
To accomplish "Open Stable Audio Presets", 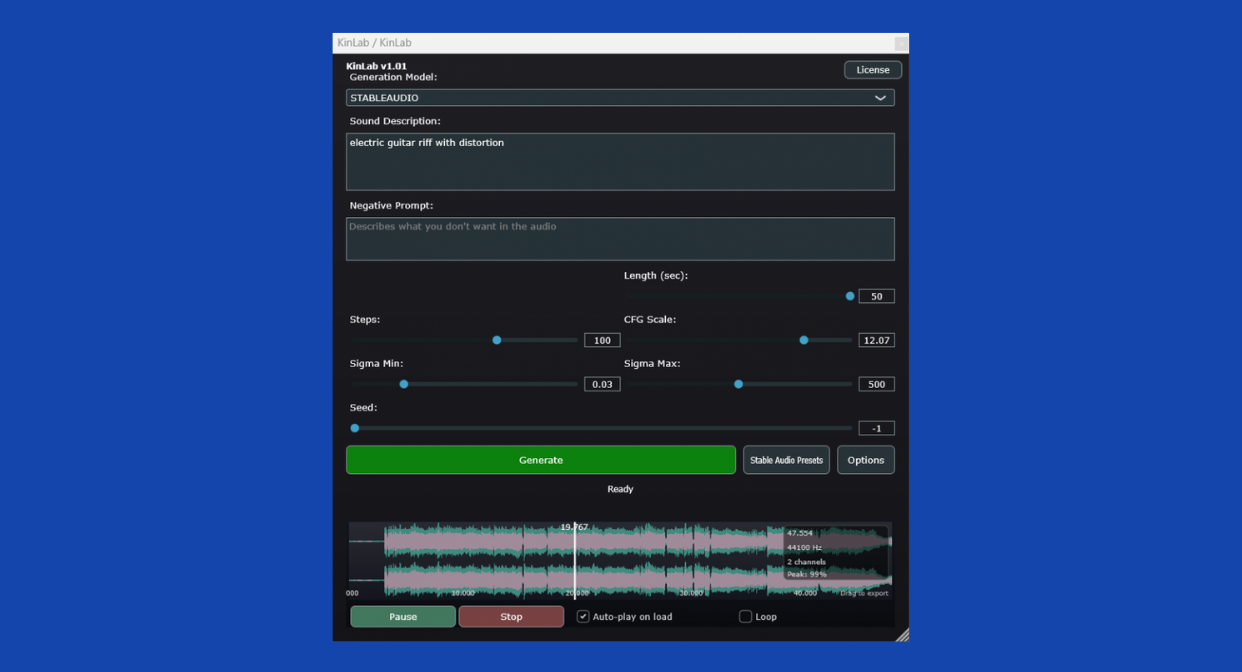I will click(x=786, y=460).
